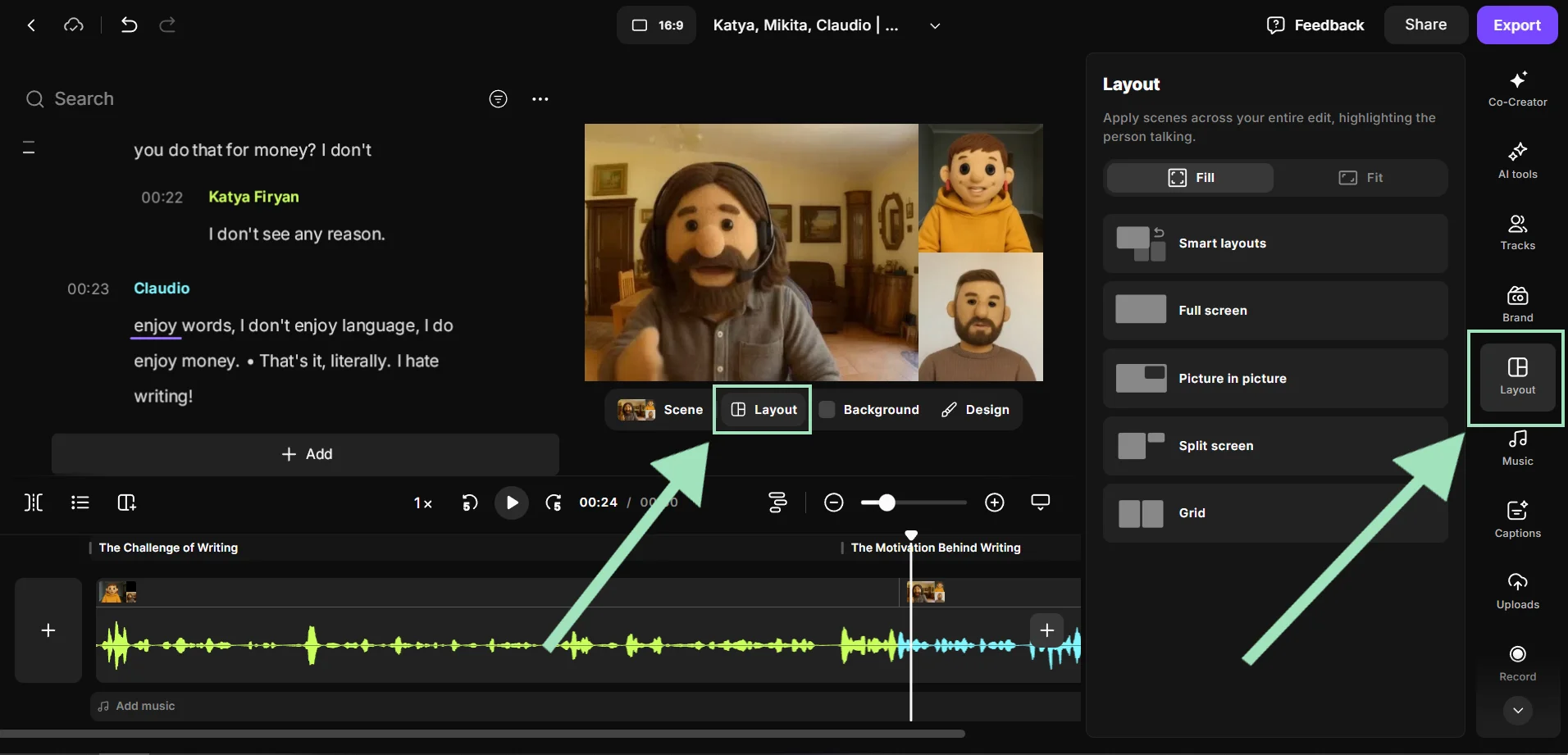Screen dimensions: 1568x755
Task: Click the underlined word 'enjoy'
Action: tap(155, 325)
